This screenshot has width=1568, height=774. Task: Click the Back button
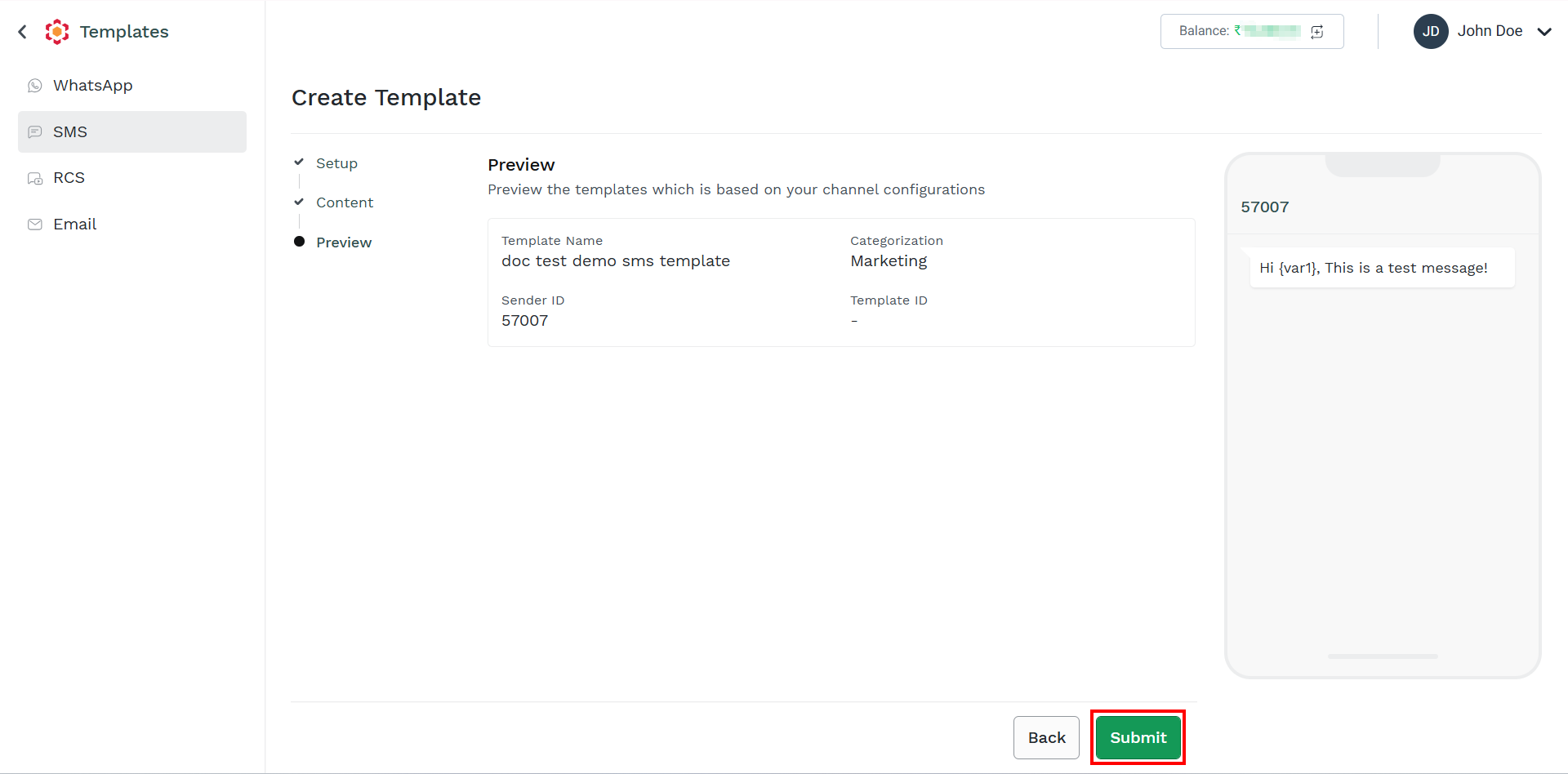click(x=1047, y=737)
